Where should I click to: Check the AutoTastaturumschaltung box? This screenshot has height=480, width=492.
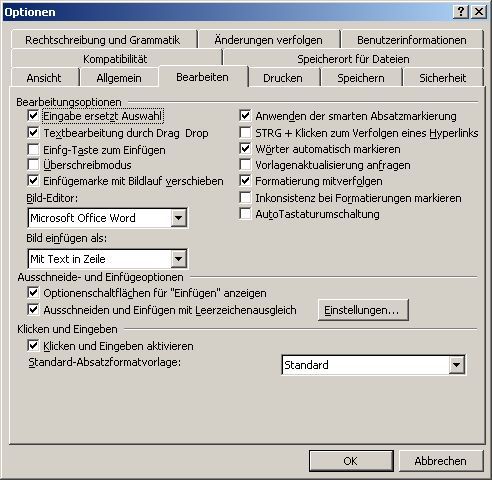245,214
